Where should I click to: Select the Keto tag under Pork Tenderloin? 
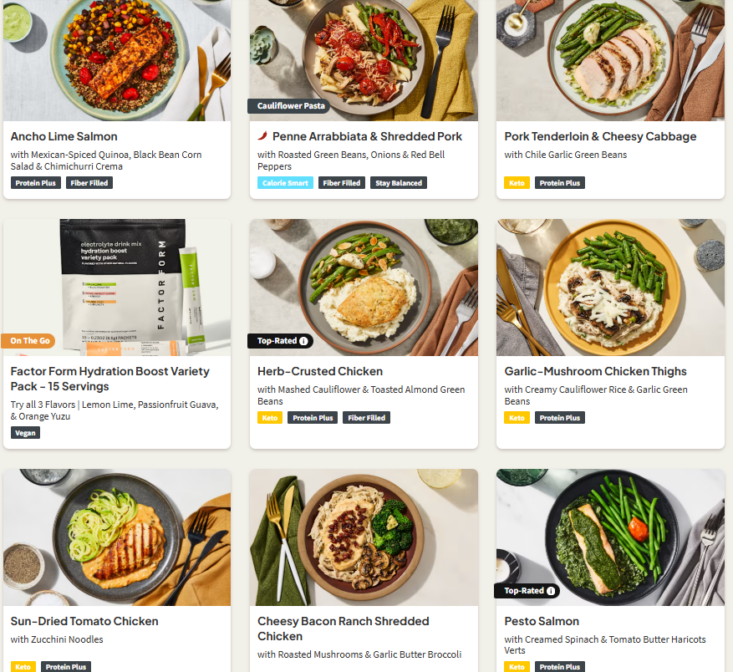click(x=517, y=183)
